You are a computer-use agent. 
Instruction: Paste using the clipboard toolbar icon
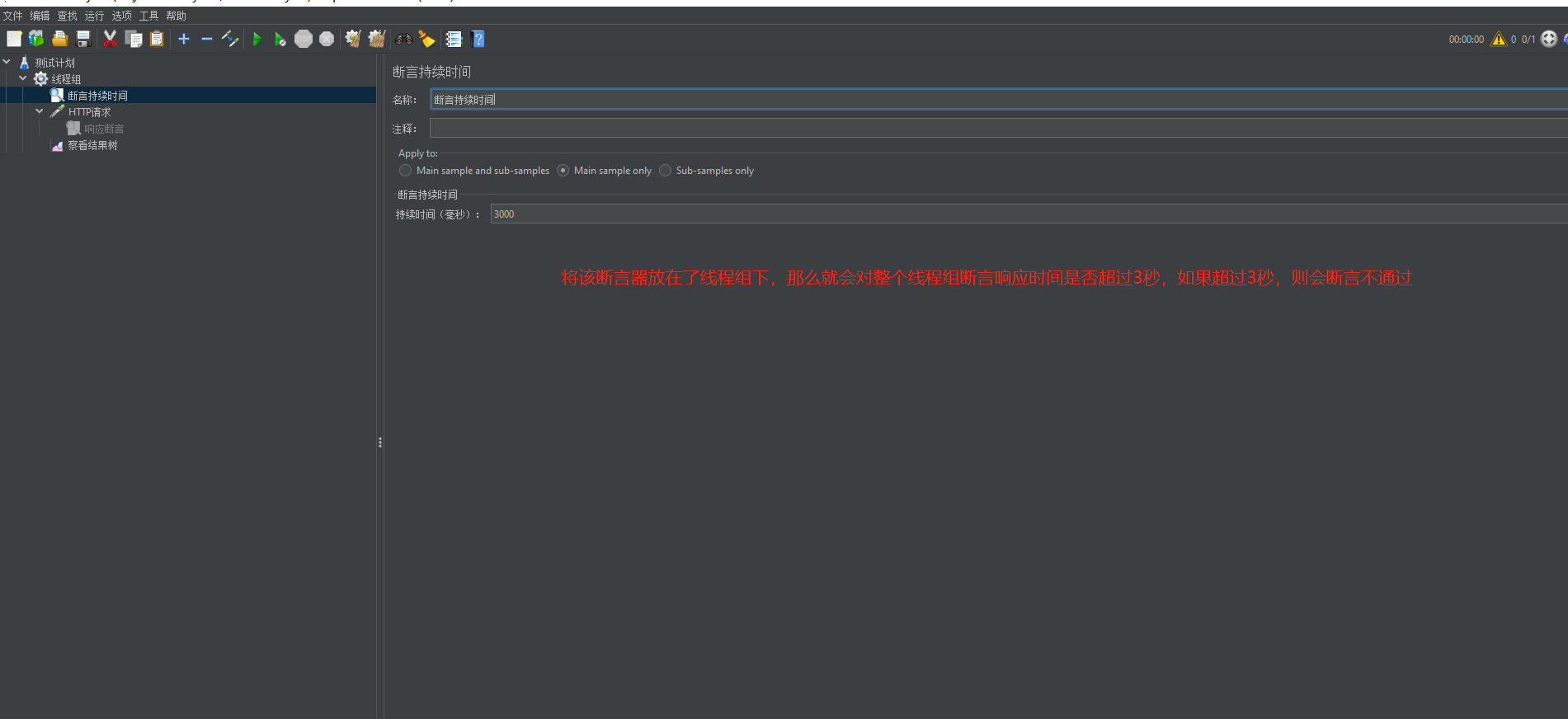pos(157,39)
